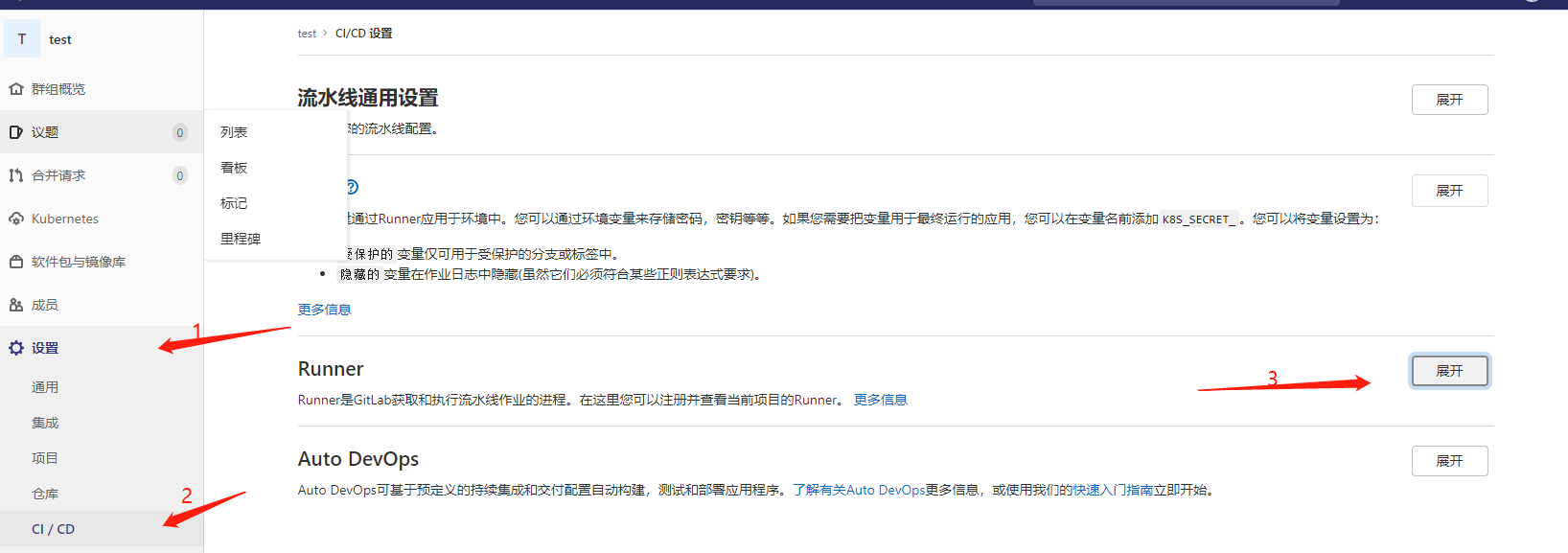Click the 软件包与镜像库 package icon
1568x553 pixels.
point(16,262)
